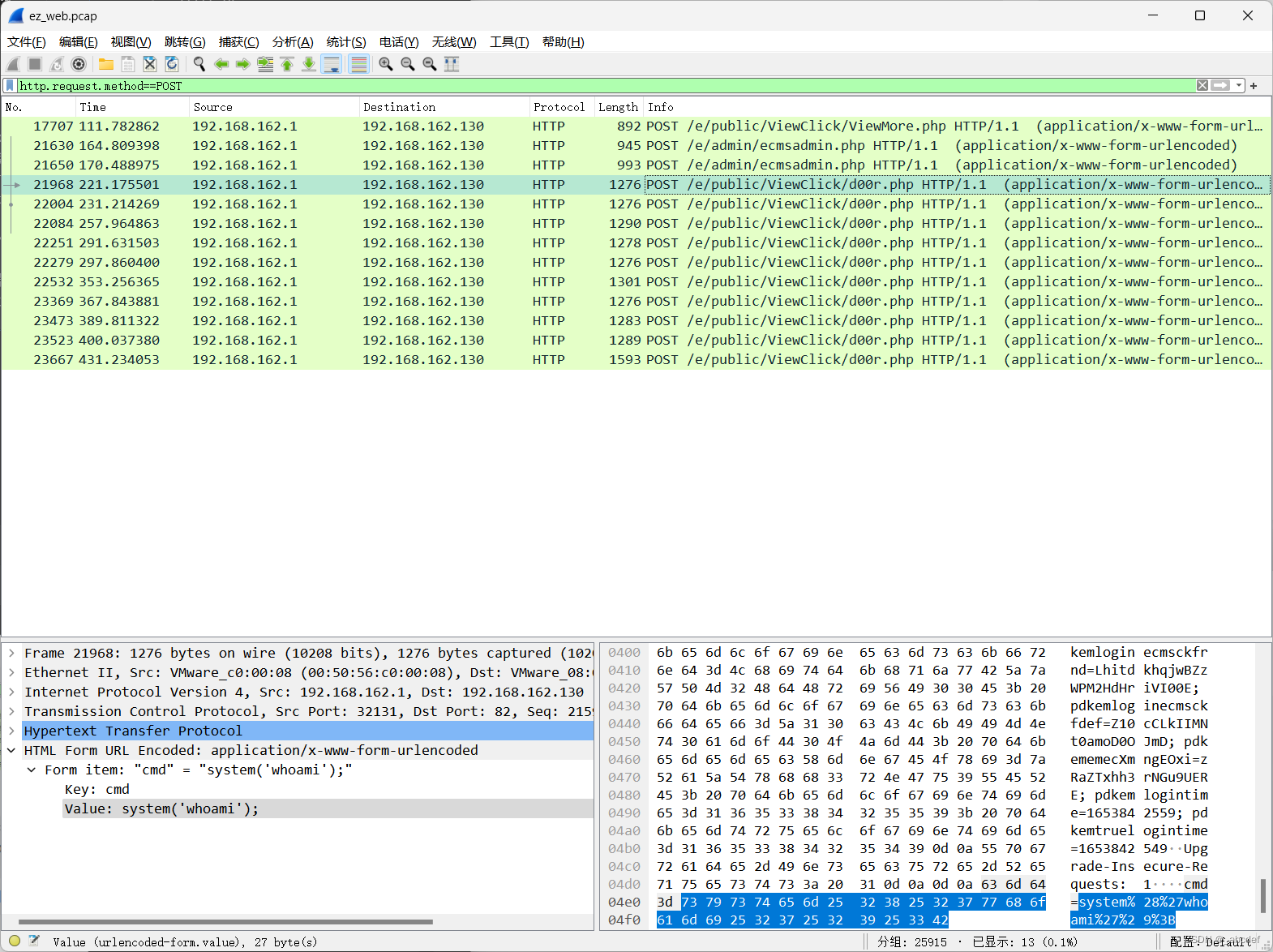
Task: Open the 视图(V) menu
Action: (131, 42)
